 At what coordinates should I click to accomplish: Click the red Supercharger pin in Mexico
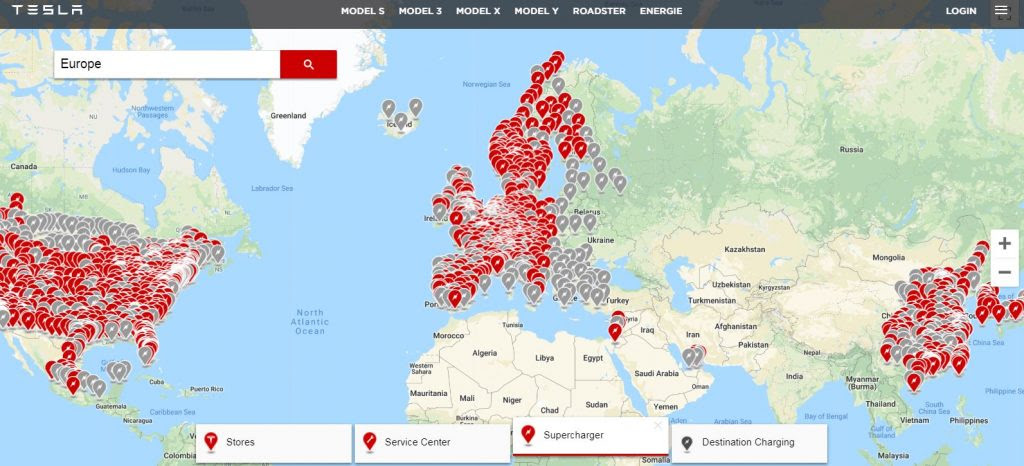point(73,384)
